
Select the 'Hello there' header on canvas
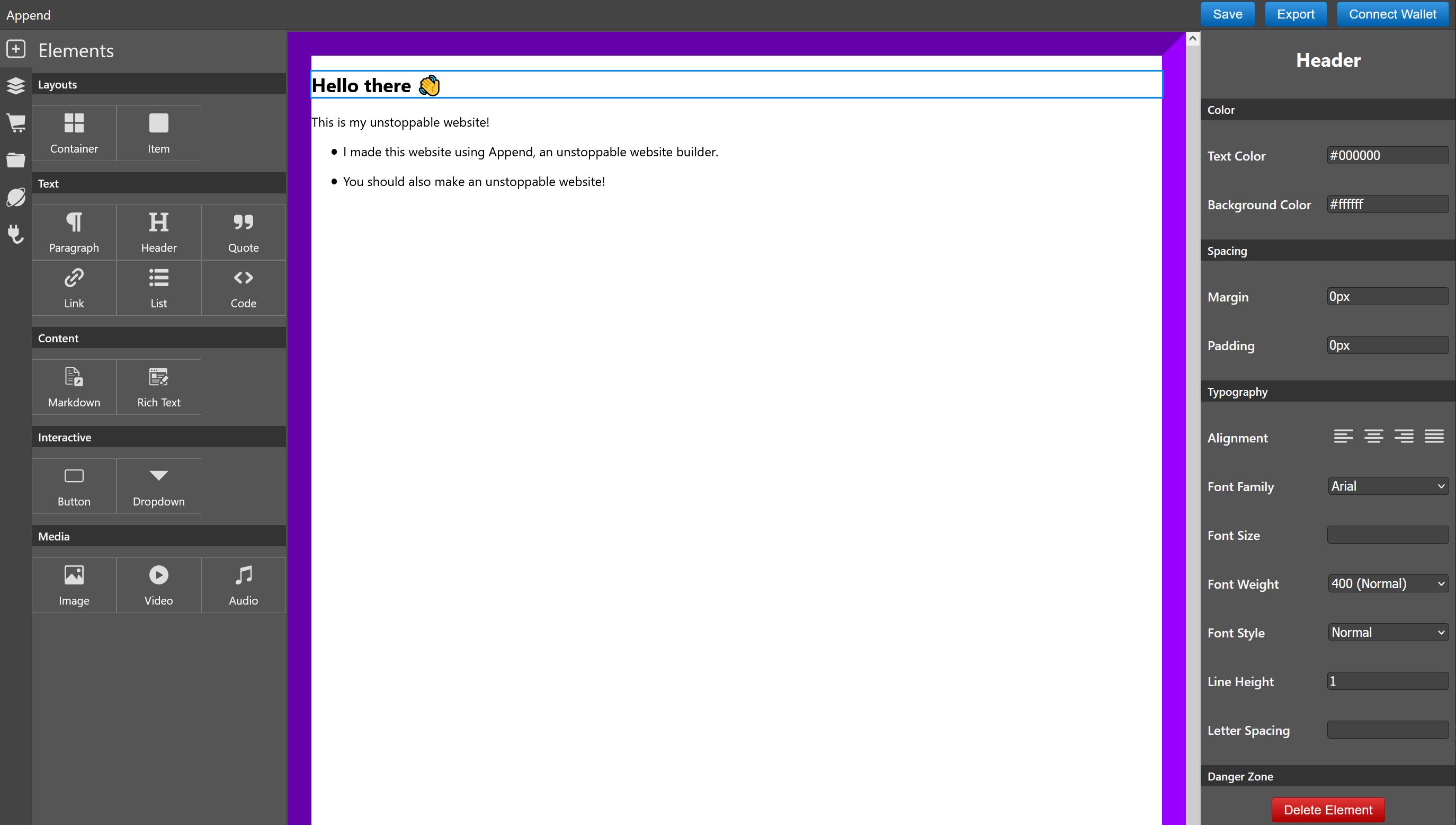(x=736, y=85)
